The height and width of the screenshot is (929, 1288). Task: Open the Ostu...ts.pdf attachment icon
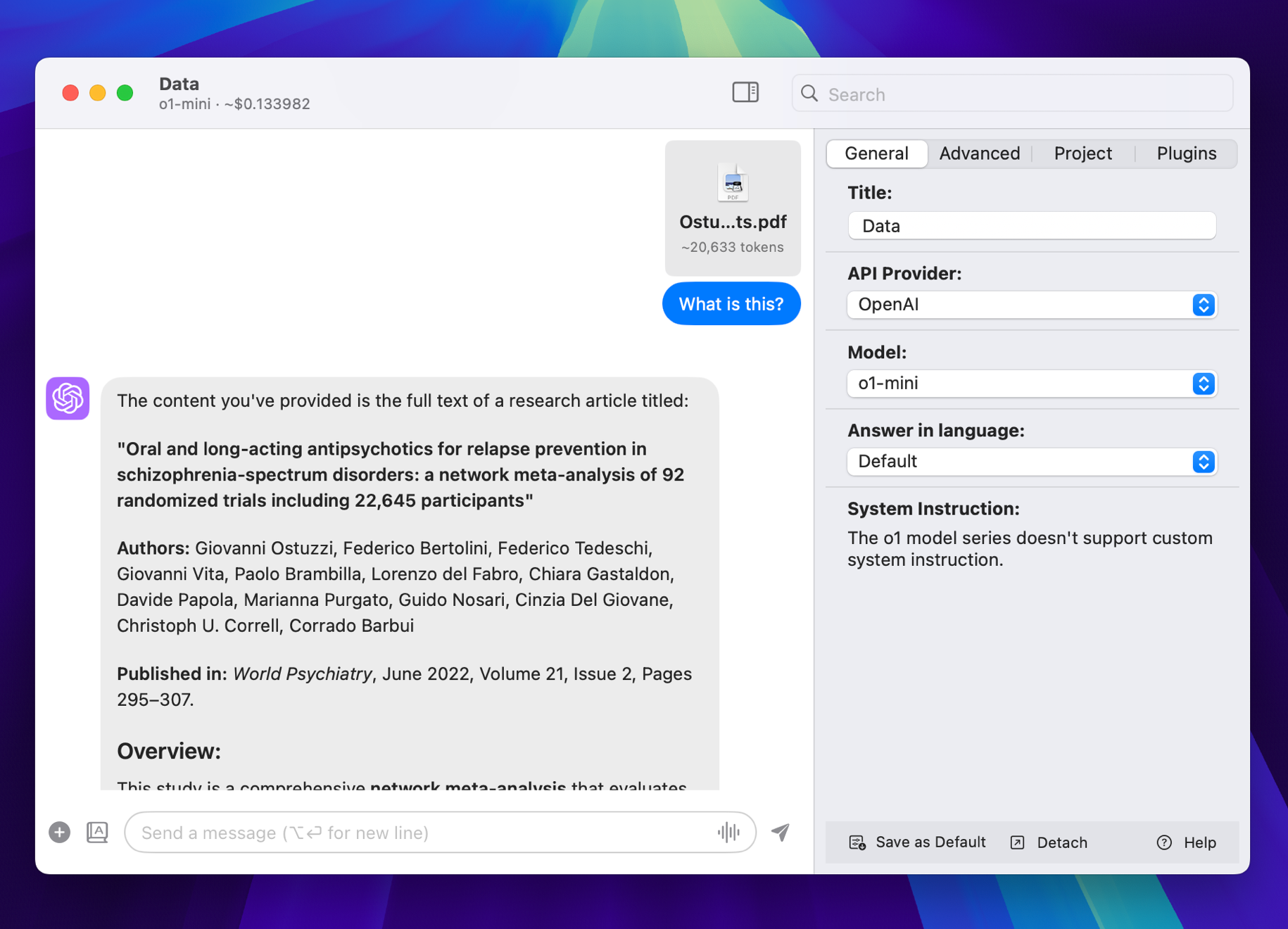pyautogui.click(x=732, y=182)
